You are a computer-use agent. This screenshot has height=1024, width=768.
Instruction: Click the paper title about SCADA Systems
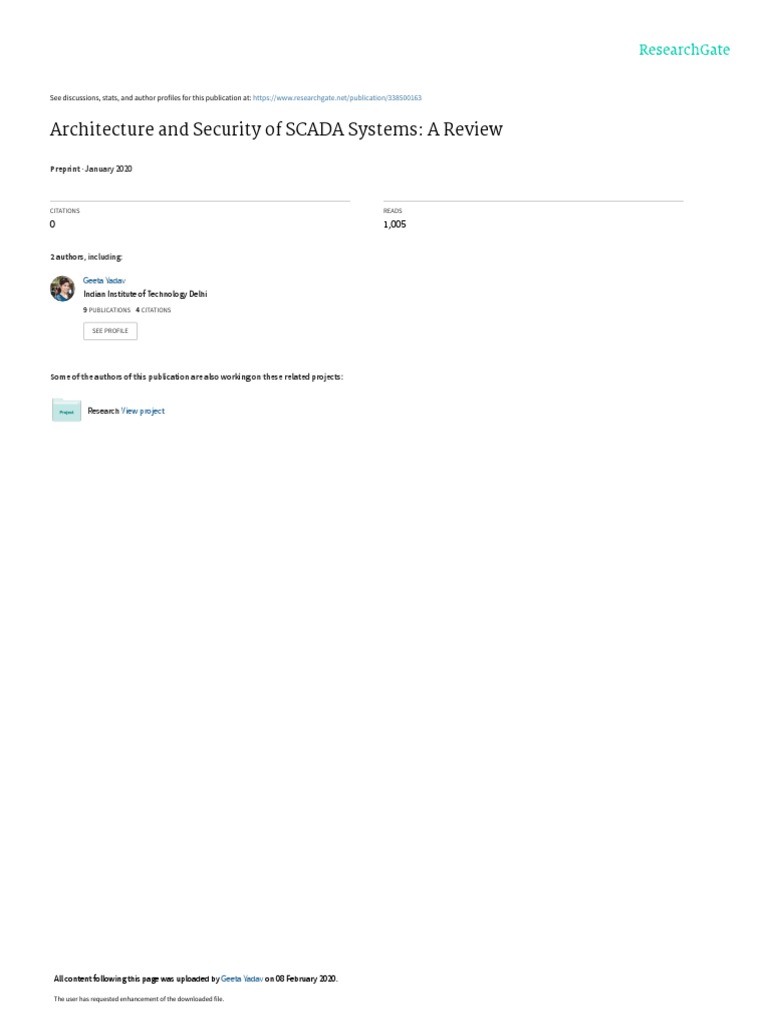click(x=276, y=129)
